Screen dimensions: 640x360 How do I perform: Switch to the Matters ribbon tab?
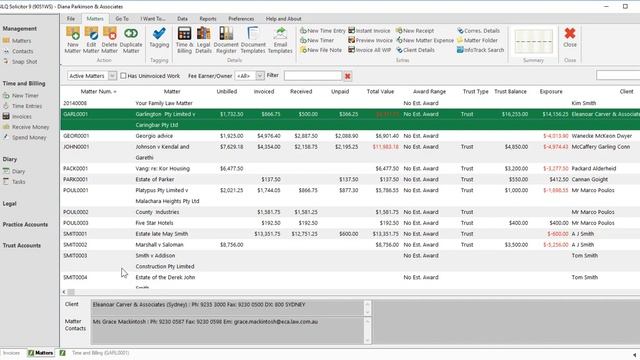point(95,19)
